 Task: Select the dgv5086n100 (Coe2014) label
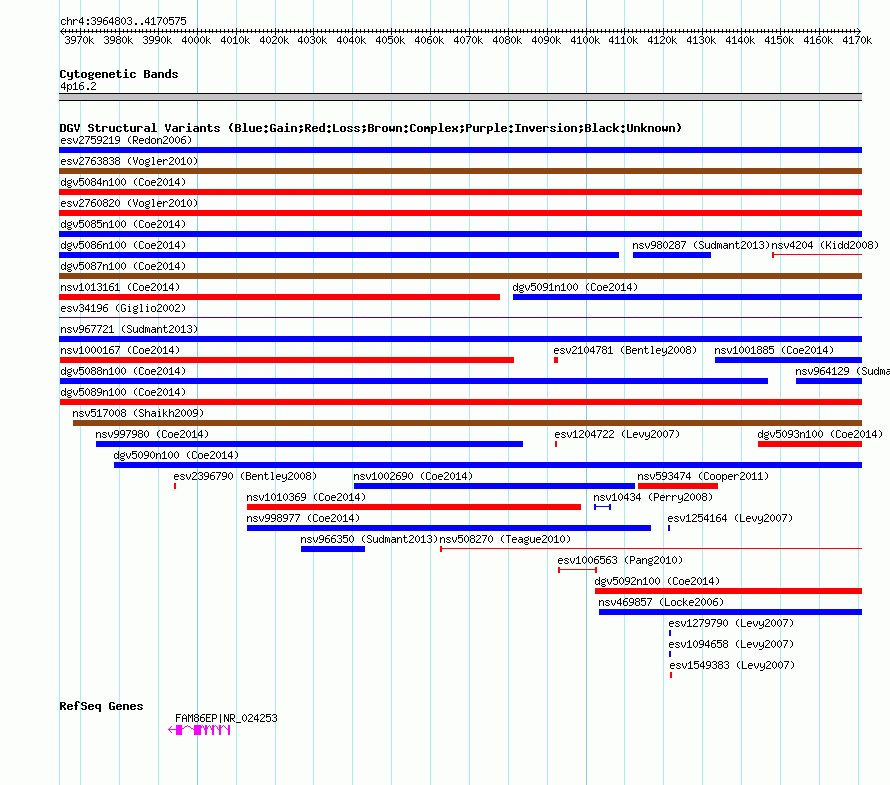tap(123, 245)
